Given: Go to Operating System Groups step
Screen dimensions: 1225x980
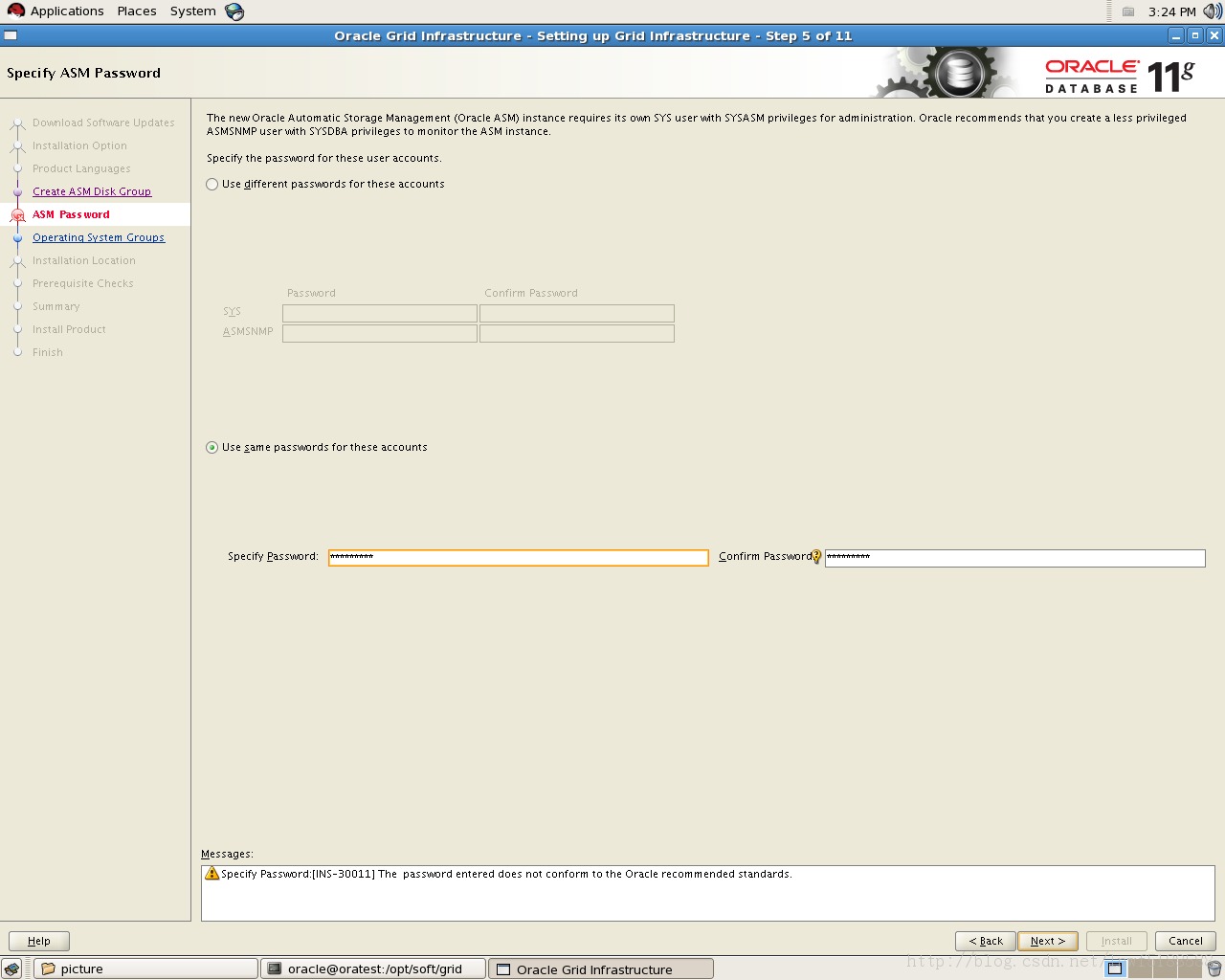Looking at the screenshot, I should 99,237.
